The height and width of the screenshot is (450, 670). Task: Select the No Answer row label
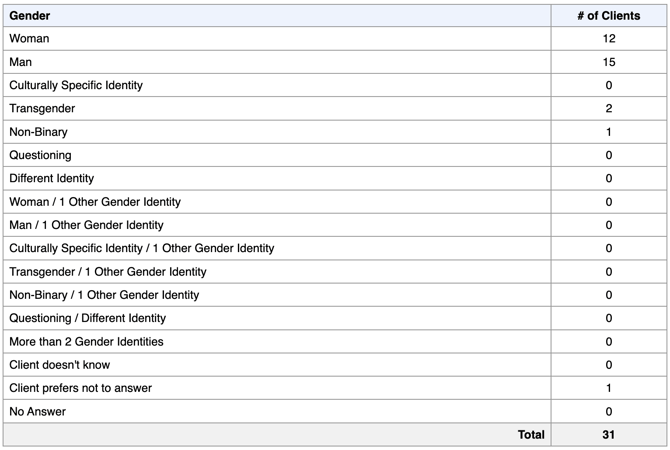[38, 412]
